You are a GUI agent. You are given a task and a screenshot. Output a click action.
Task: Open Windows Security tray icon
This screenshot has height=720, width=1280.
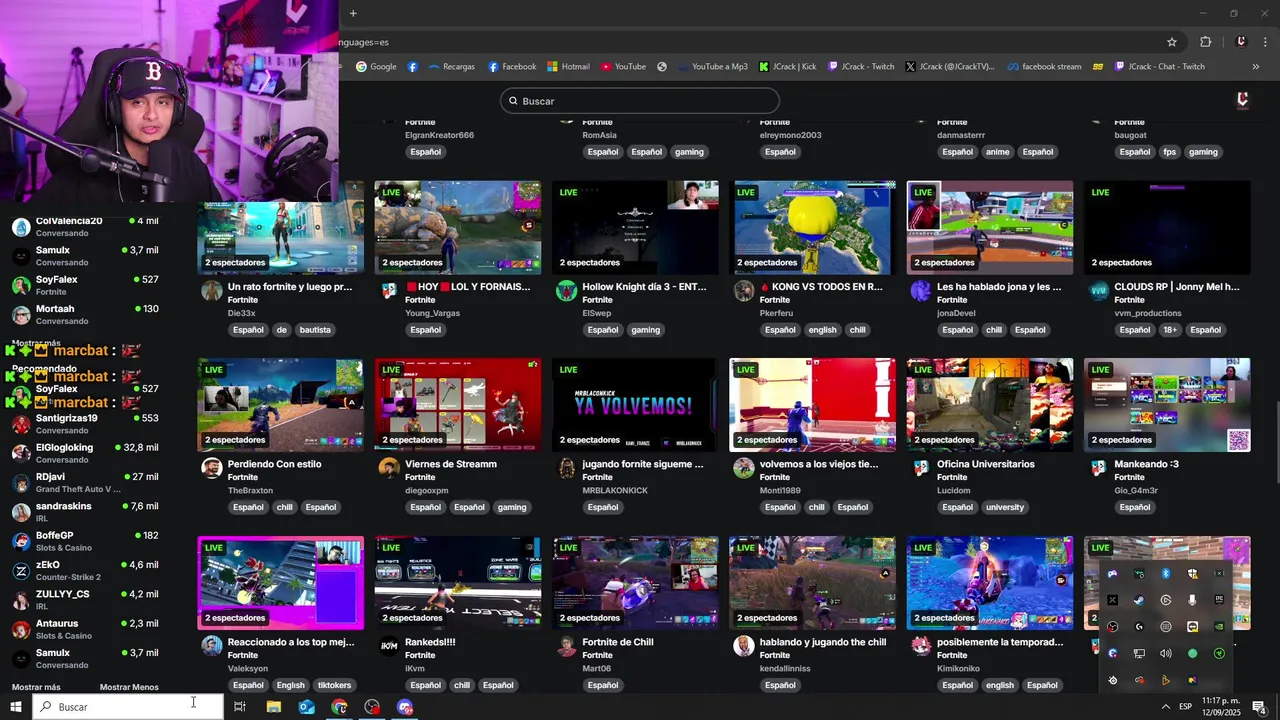click(1192, 573)
